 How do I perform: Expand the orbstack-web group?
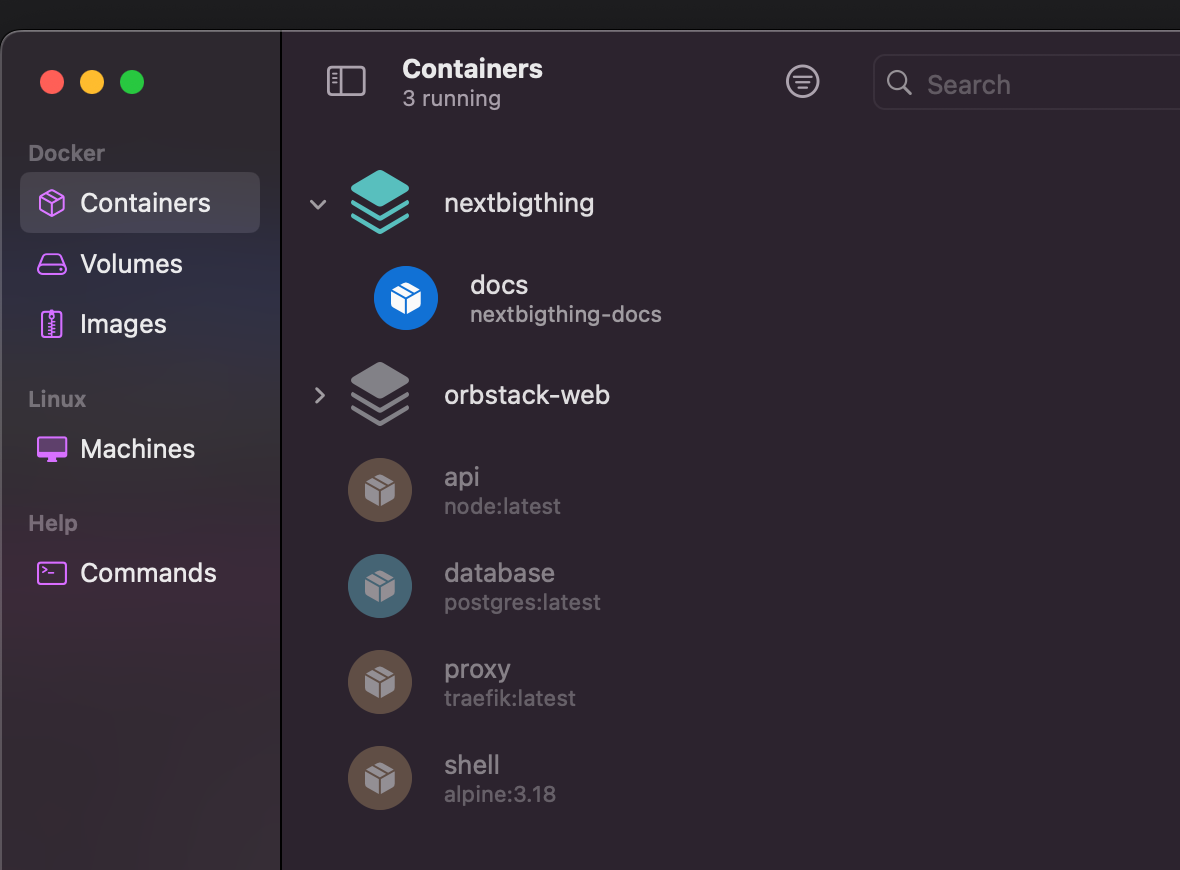[319, 395]
